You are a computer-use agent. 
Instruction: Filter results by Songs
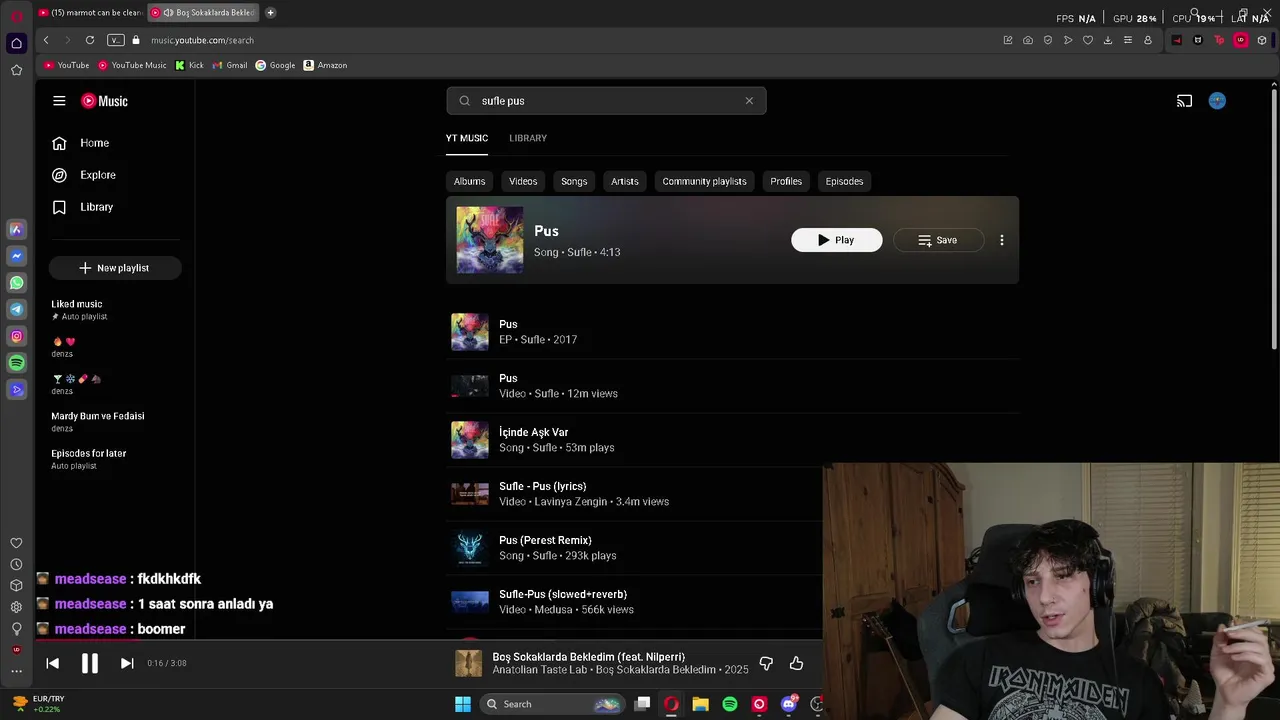[x=574, y=181]
